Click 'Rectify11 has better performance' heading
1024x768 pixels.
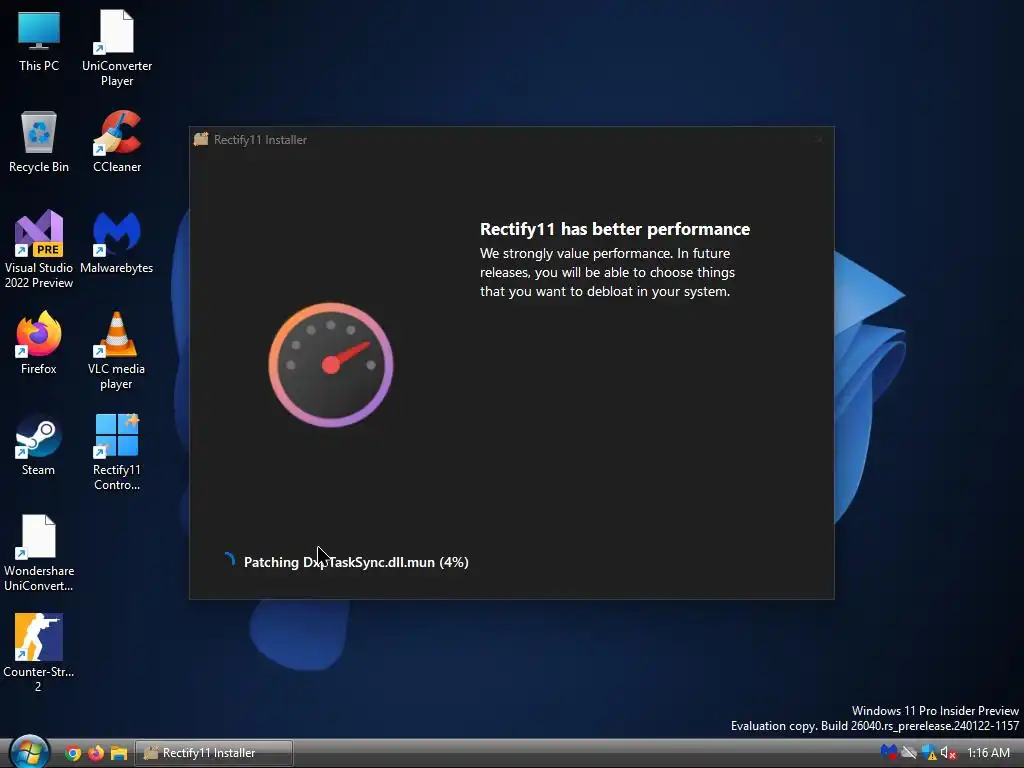point(615,229)
